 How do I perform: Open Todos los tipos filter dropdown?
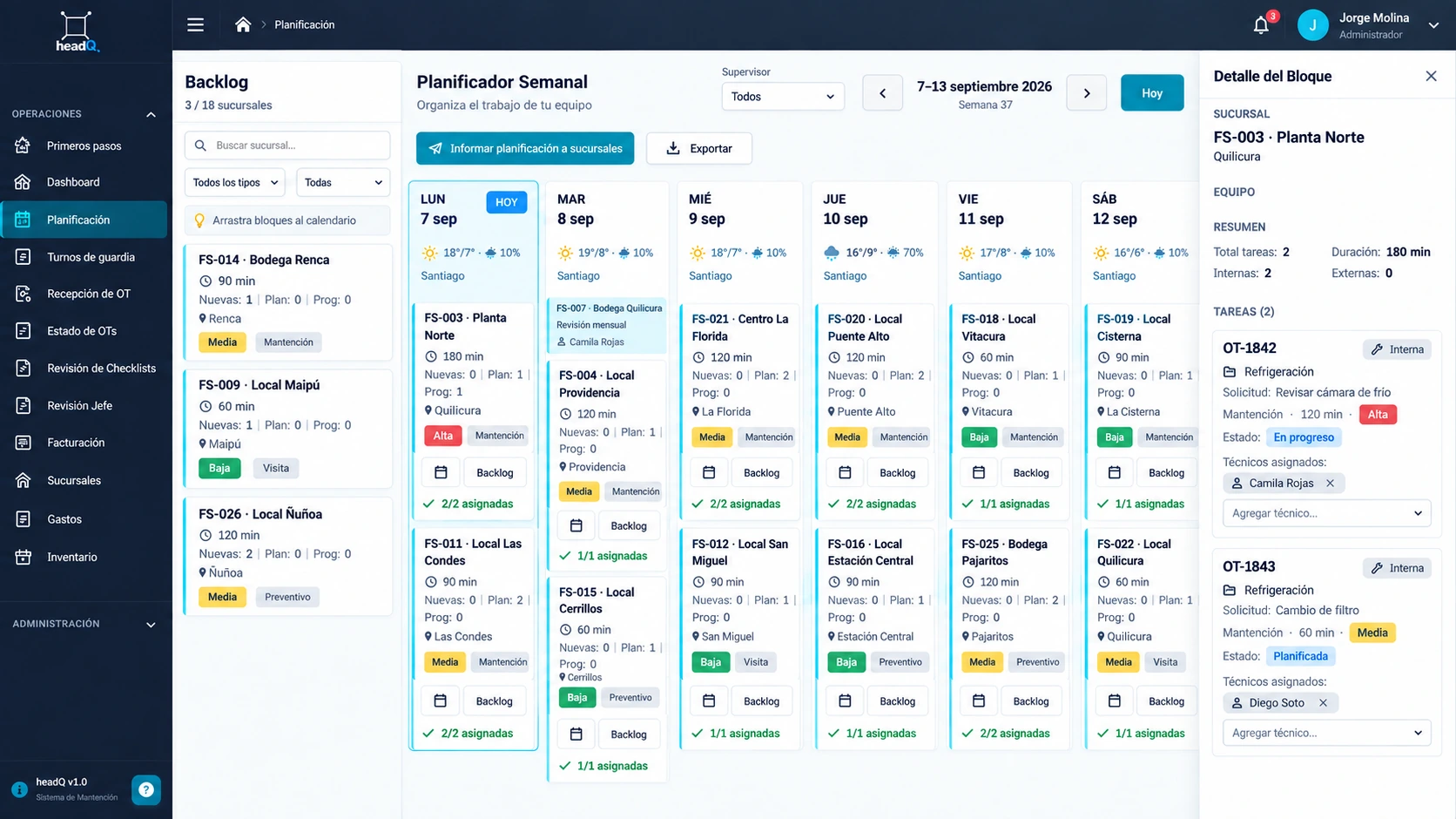pos(234,182)
